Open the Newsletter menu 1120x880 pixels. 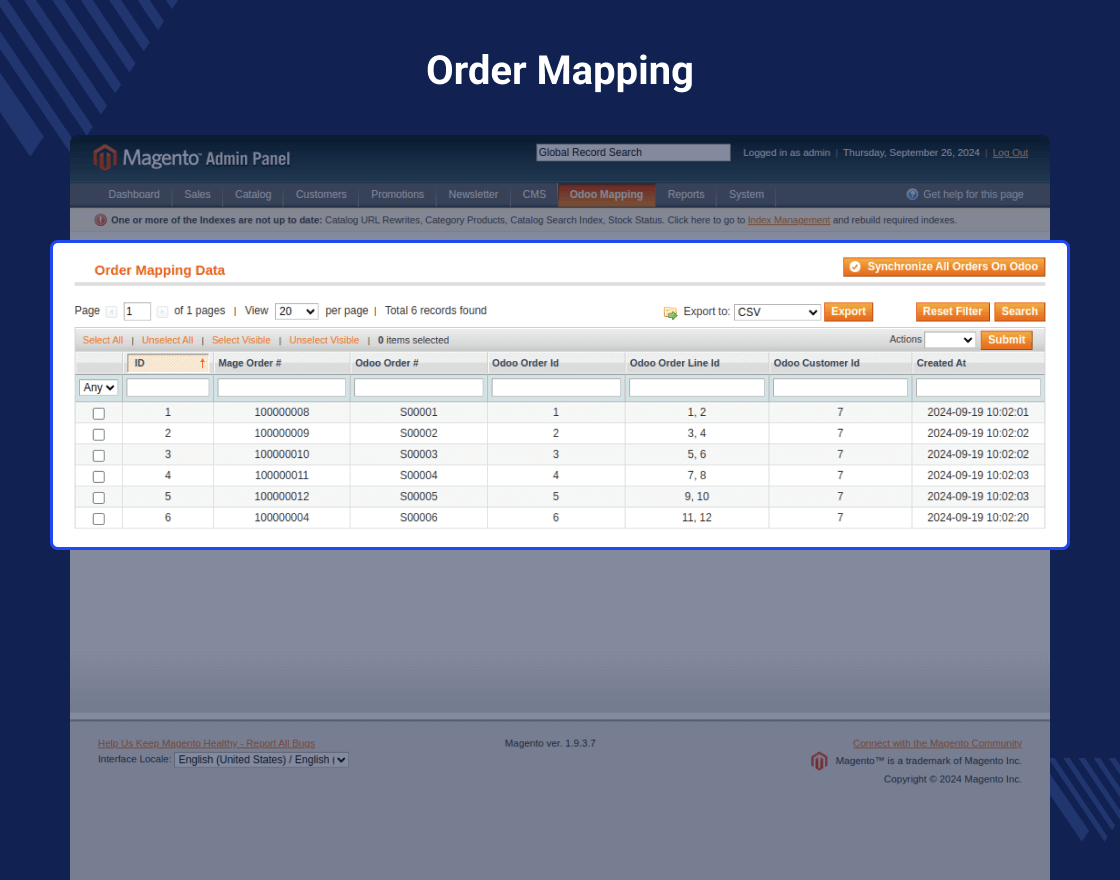tap(473, 194)
